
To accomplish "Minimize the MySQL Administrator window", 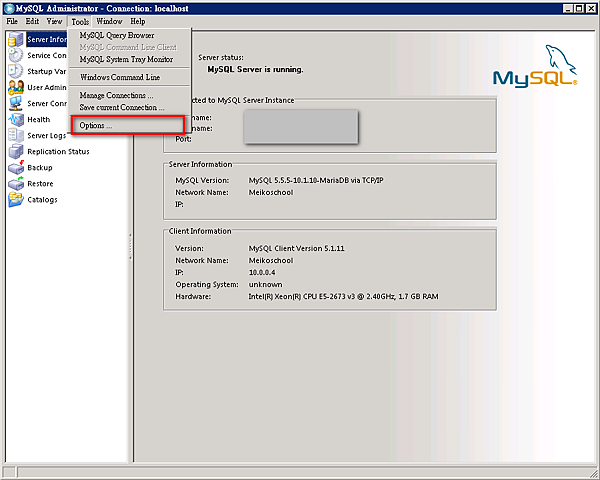I will pos(568,8).
